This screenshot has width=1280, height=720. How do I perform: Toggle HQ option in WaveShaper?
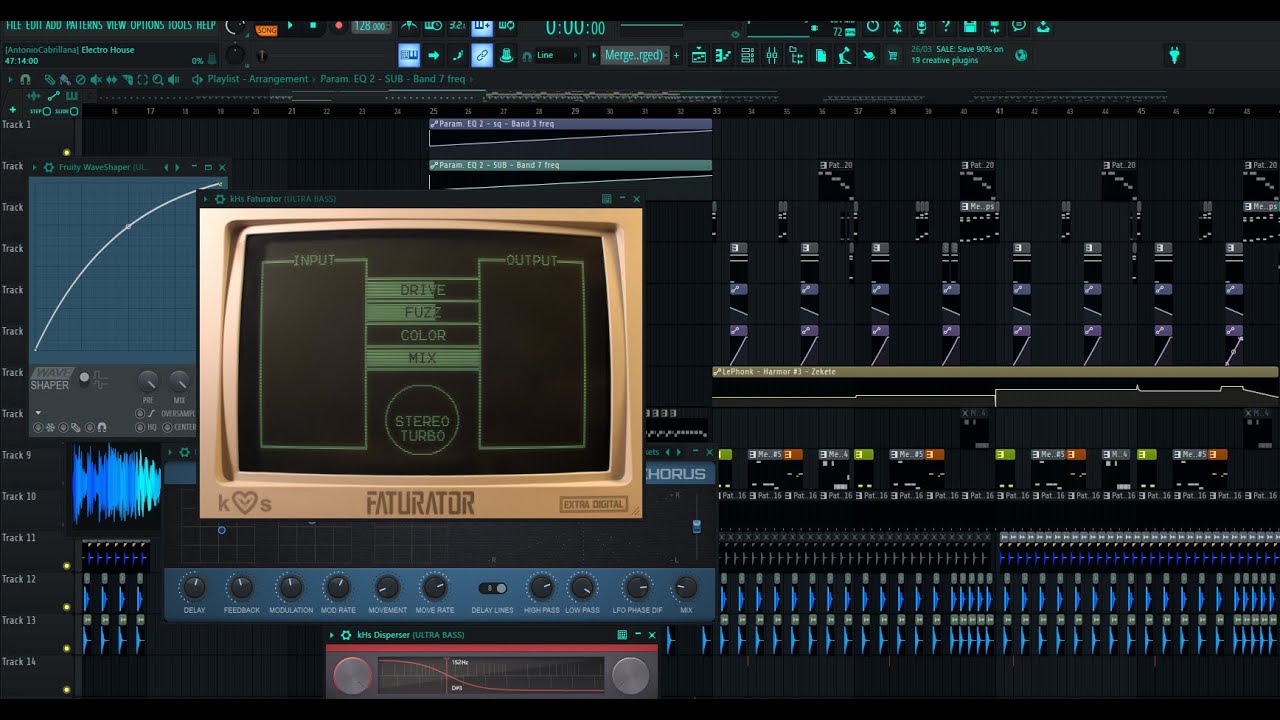(140, 427)
